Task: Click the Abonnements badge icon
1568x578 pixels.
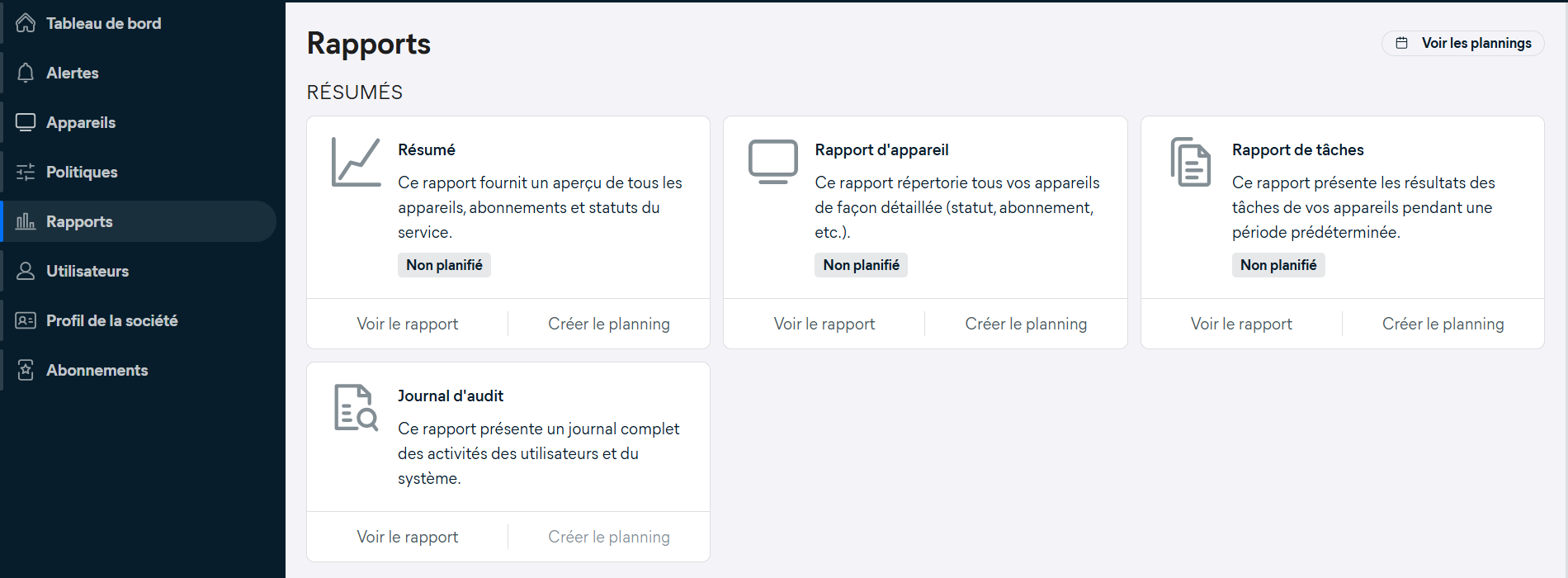Action: 26,370
